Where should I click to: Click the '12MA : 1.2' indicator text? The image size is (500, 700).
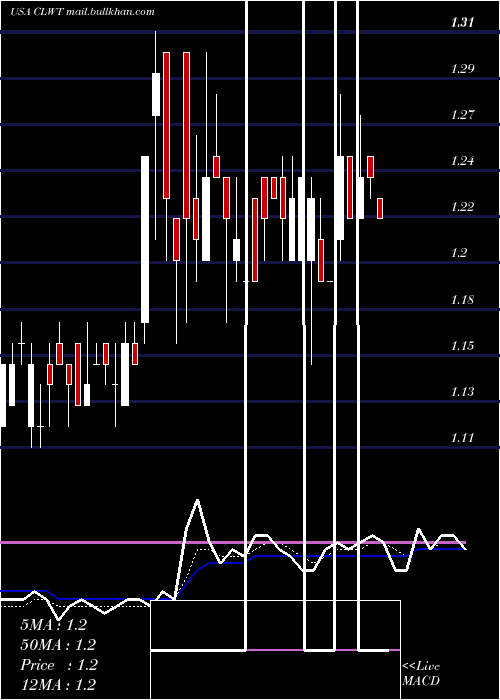[58, 685]
